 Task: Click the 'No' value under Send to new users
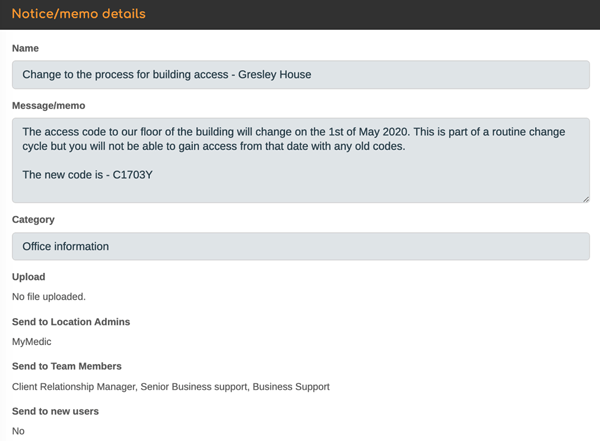tap(18, 431)
